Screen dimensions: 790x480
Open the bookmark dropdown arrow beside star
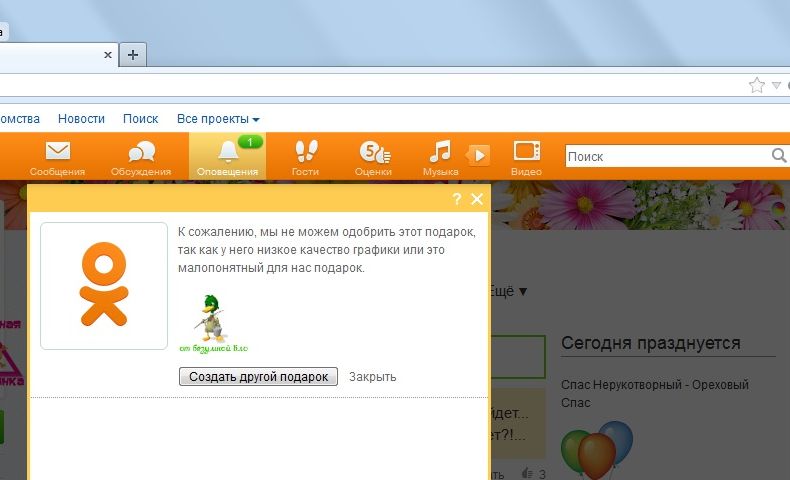coord(776,86)
